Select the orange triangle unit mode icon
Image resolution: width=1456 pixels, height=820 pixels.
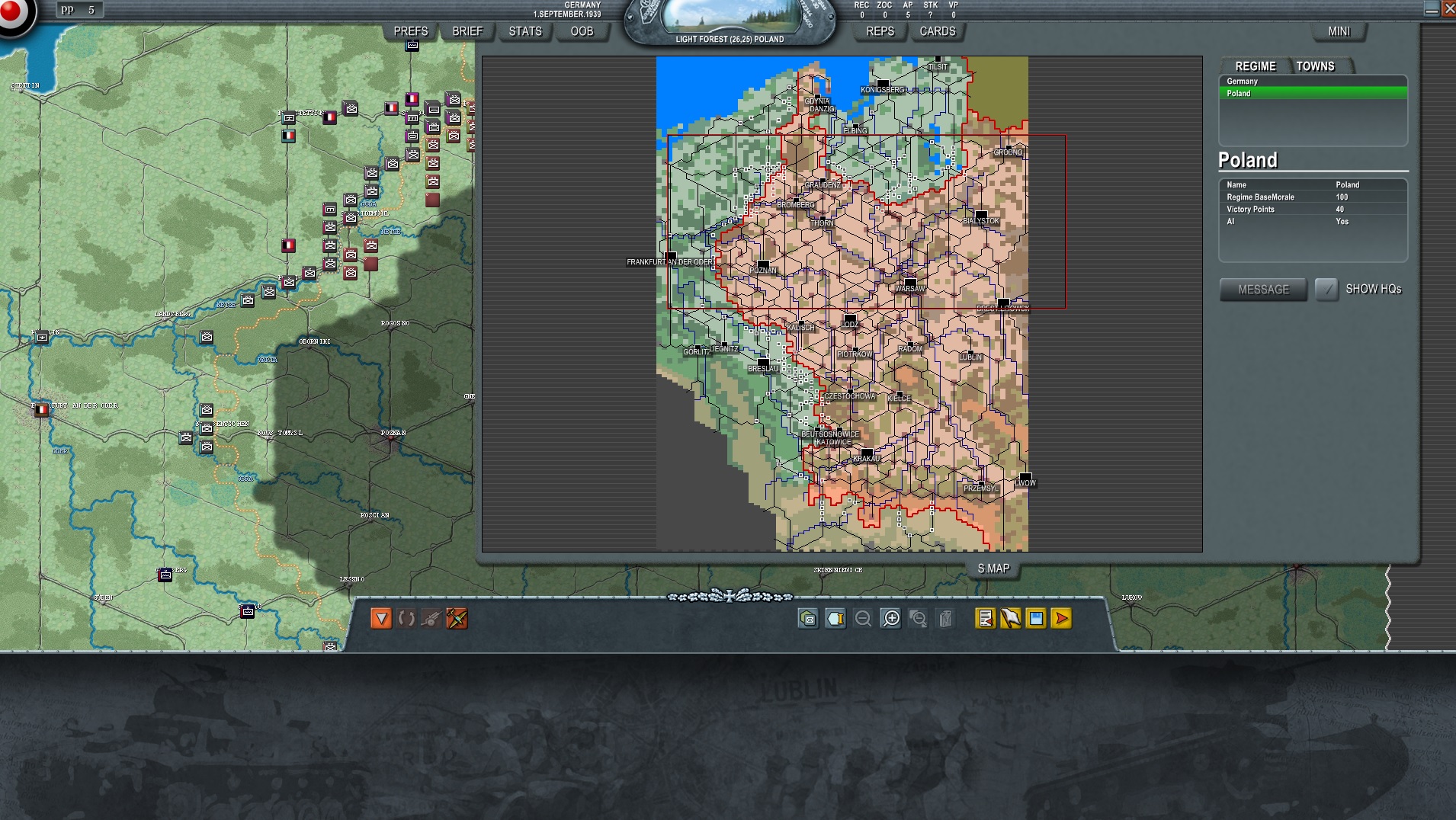point(381,619)
